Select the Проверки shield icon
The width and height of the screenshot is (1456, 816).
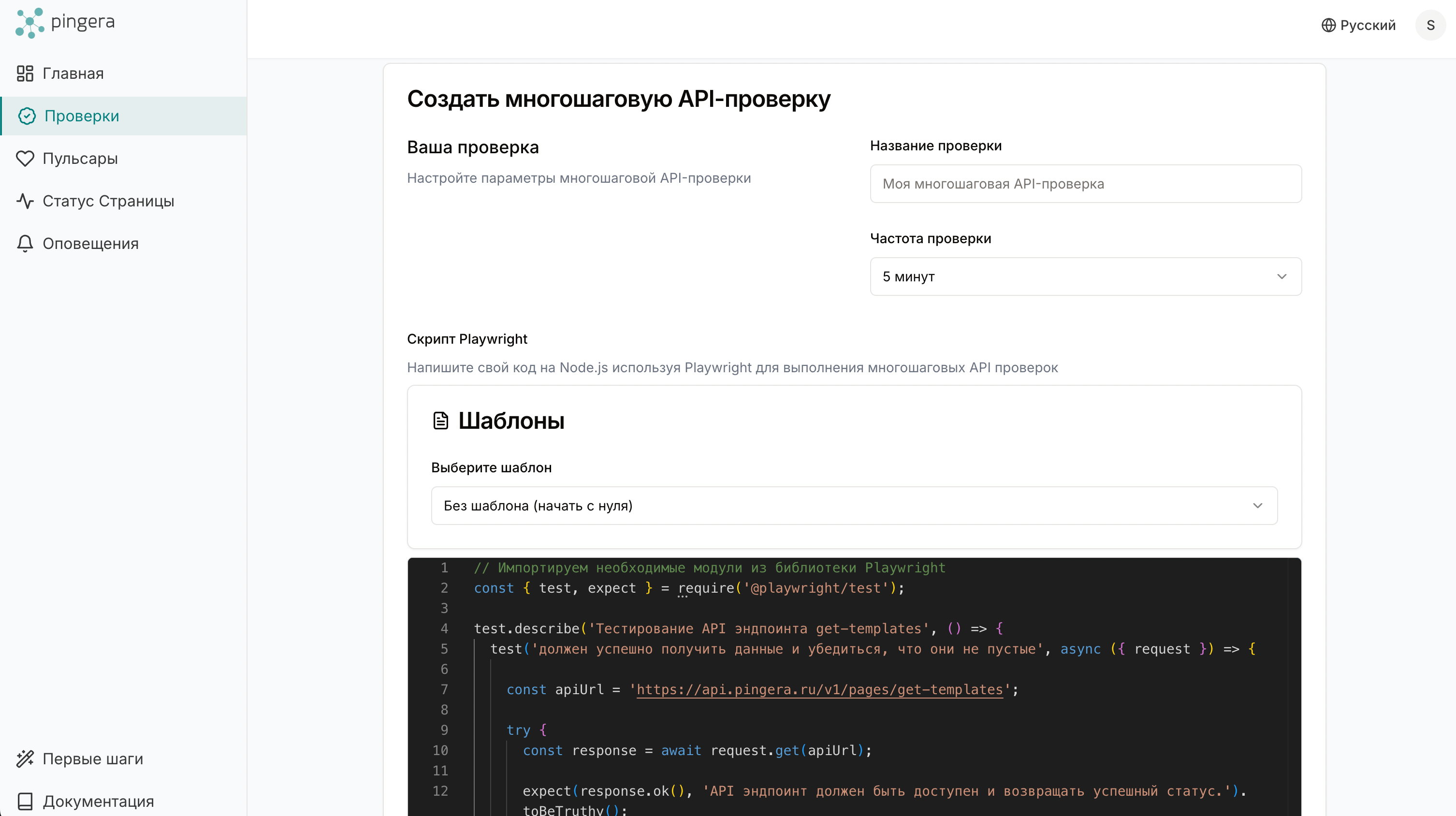pos(26,116)
